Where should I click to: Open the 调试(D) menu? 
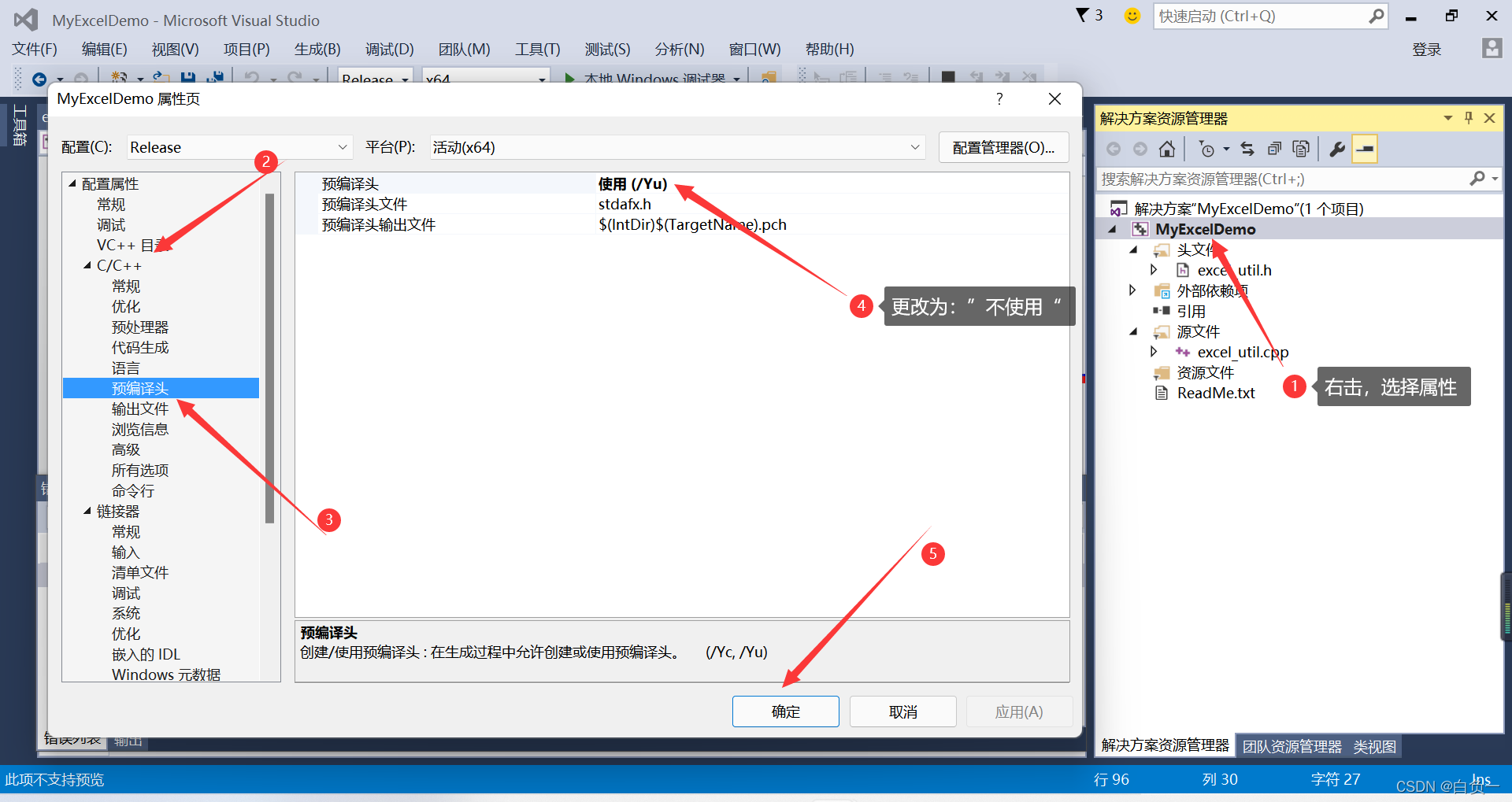click(x=389, y=49)
